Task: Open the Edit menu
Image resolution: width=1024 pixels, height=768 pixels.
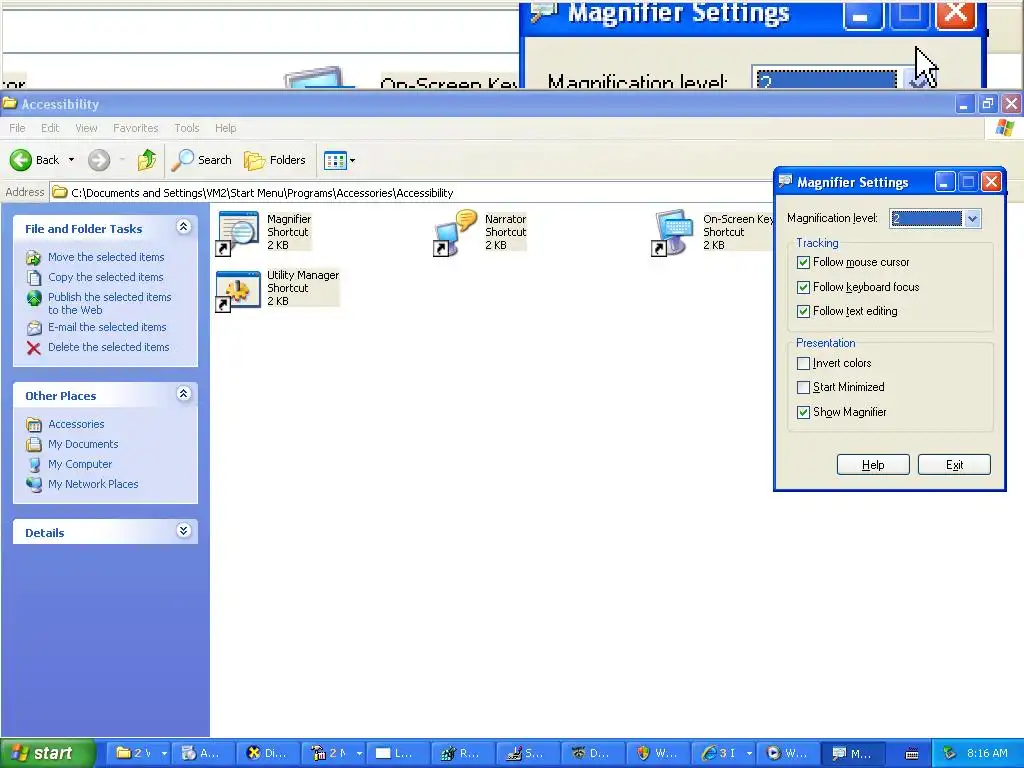Action: pos(50,128)
